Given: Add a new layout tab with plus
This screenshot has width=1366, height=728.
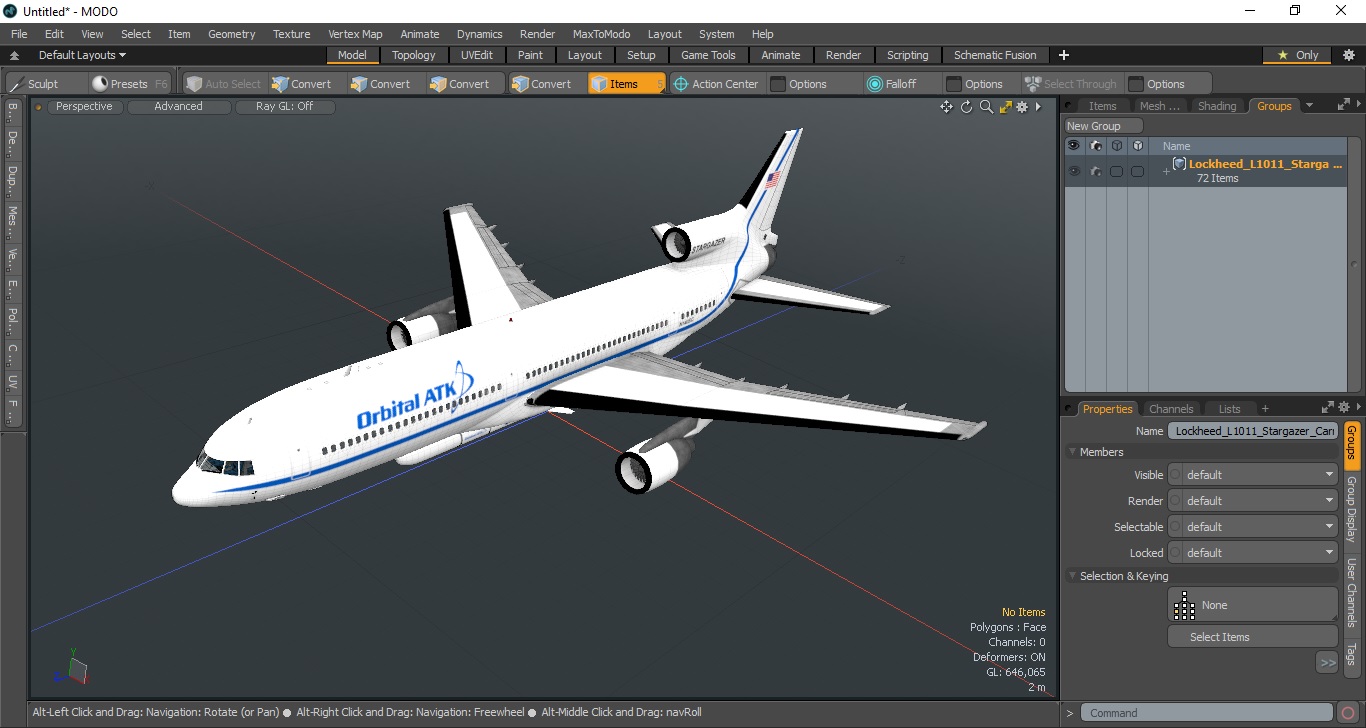Looking at the screenshot, I should coord(1064,55).
